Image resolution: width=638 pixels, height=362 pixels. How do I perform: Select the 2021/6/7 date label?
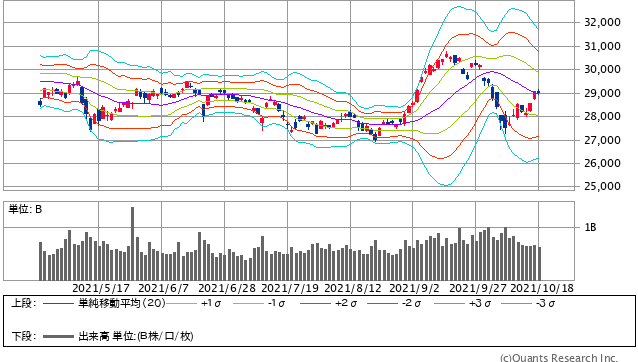164,288
